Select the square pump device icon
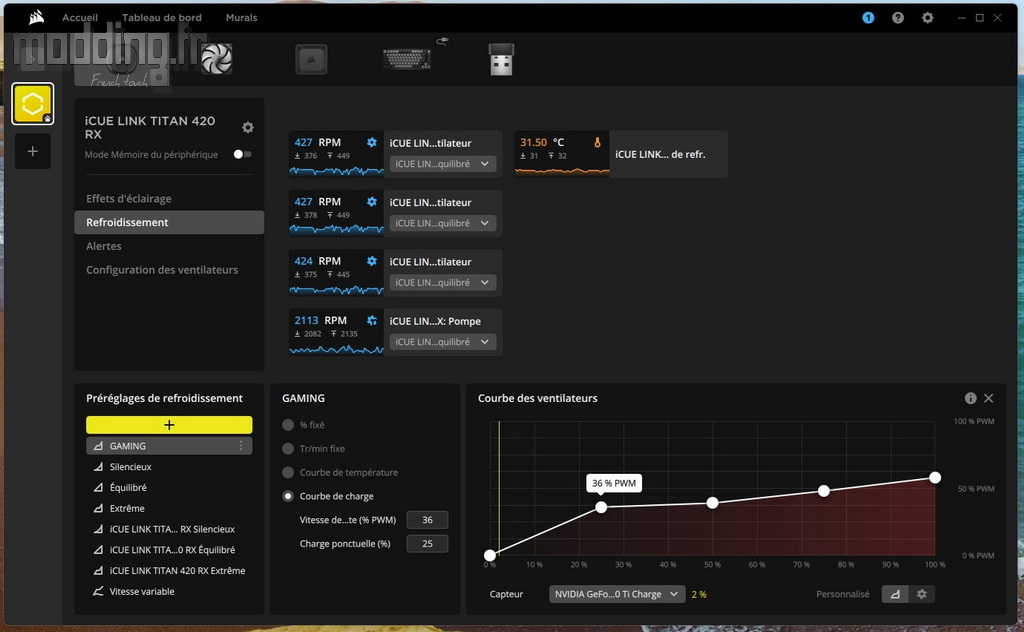This screenshot has height=632, width=1024. [x=311, y=59]
